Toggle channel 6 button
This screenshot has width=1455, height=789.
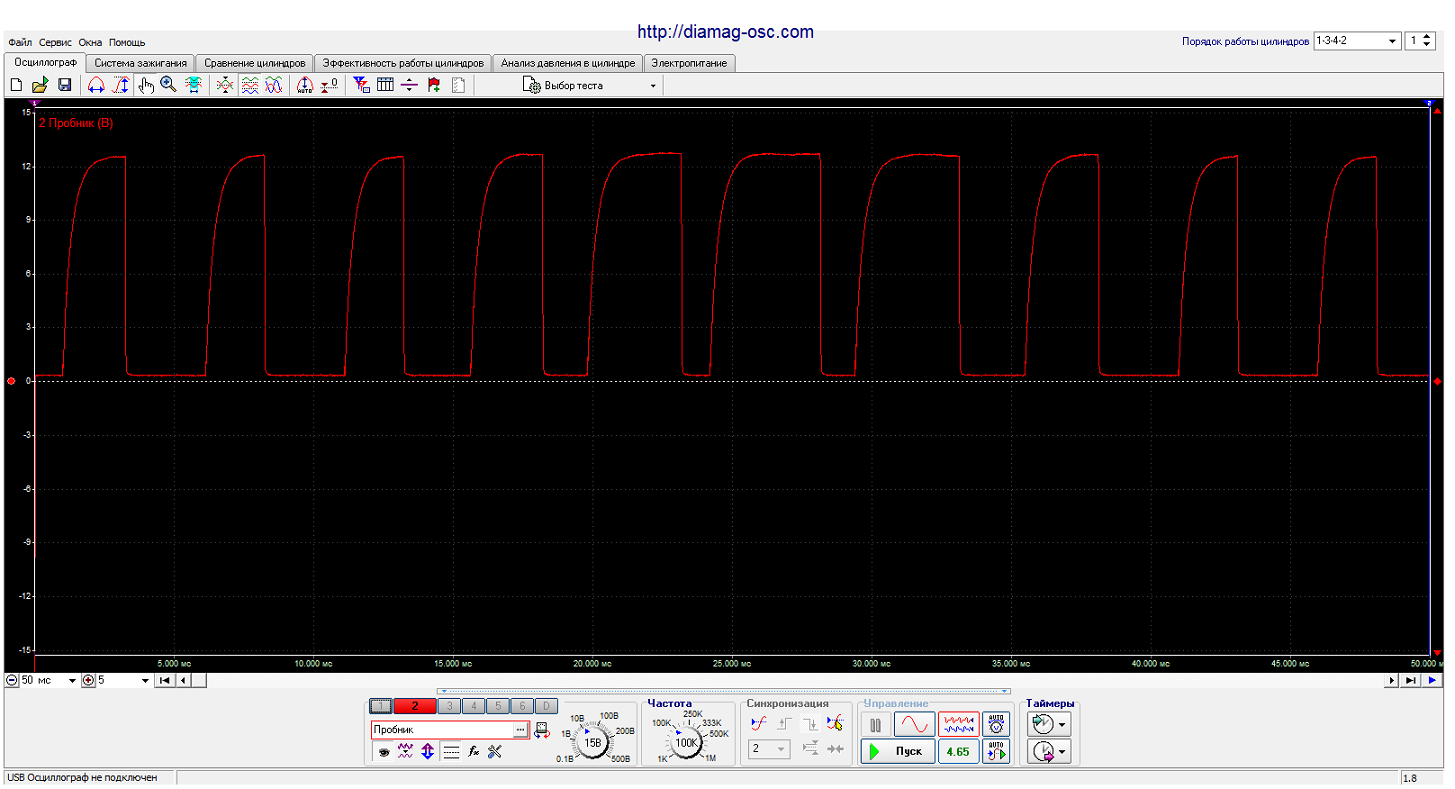(x=522, y=706)
